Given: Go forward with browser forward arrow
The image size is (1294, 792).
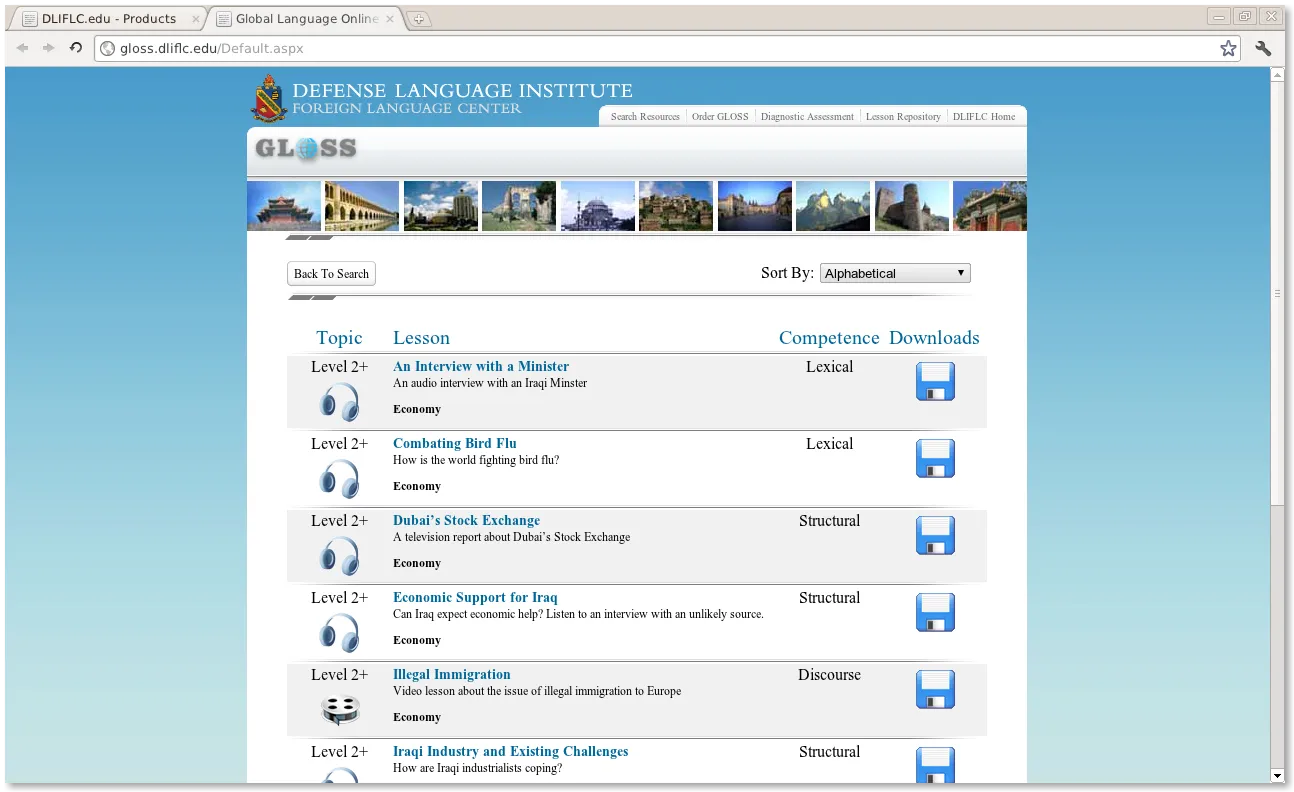Looking at the screenshot, I should pyautogui.click(x=48, y=48).
